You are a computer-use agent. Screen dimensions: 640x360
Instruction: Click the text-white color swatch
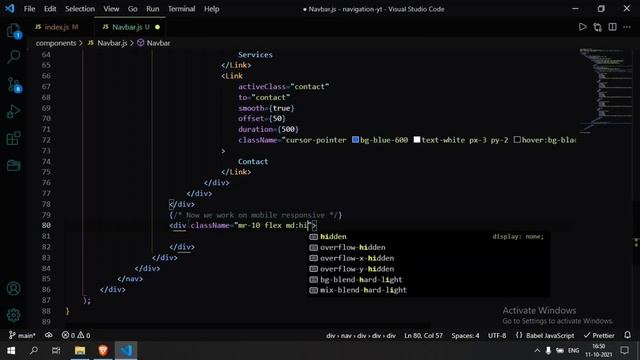tap(417, 140)
